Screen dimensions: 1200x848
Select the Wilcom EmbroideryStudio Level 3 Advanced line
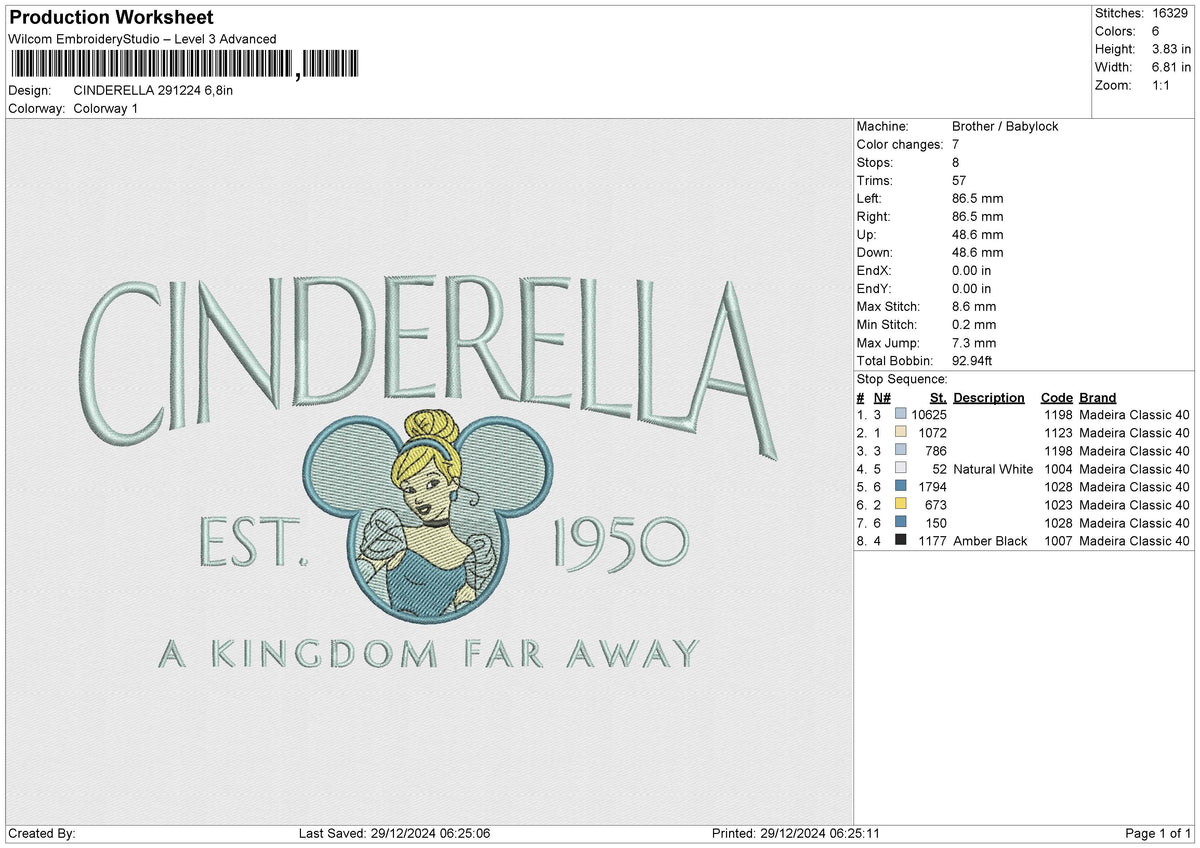tap(142, 39)
